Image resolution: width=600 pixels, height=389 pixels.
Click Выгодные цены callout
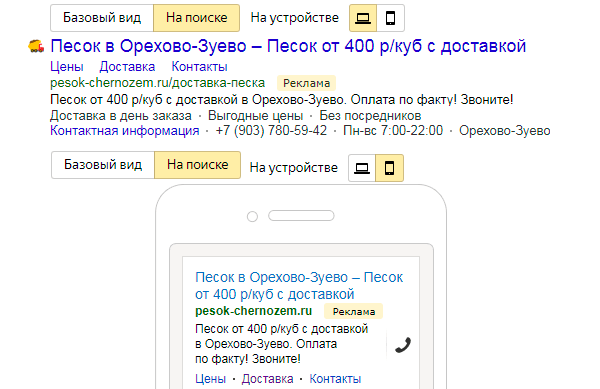pos(256,116)
